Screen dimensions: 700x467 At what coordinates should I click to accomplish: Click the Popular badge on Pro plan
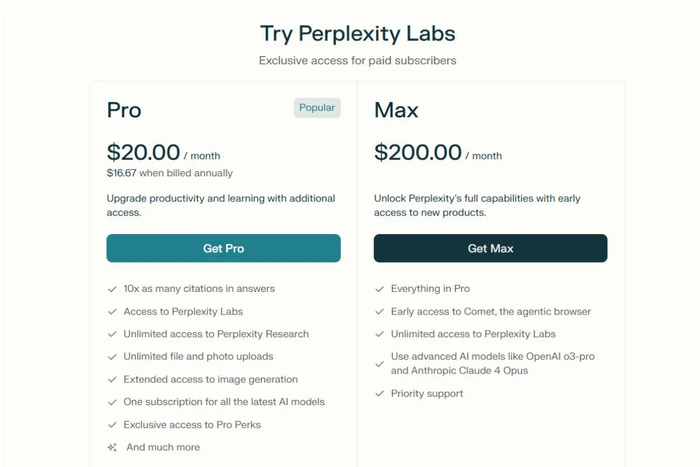[317, 108]
